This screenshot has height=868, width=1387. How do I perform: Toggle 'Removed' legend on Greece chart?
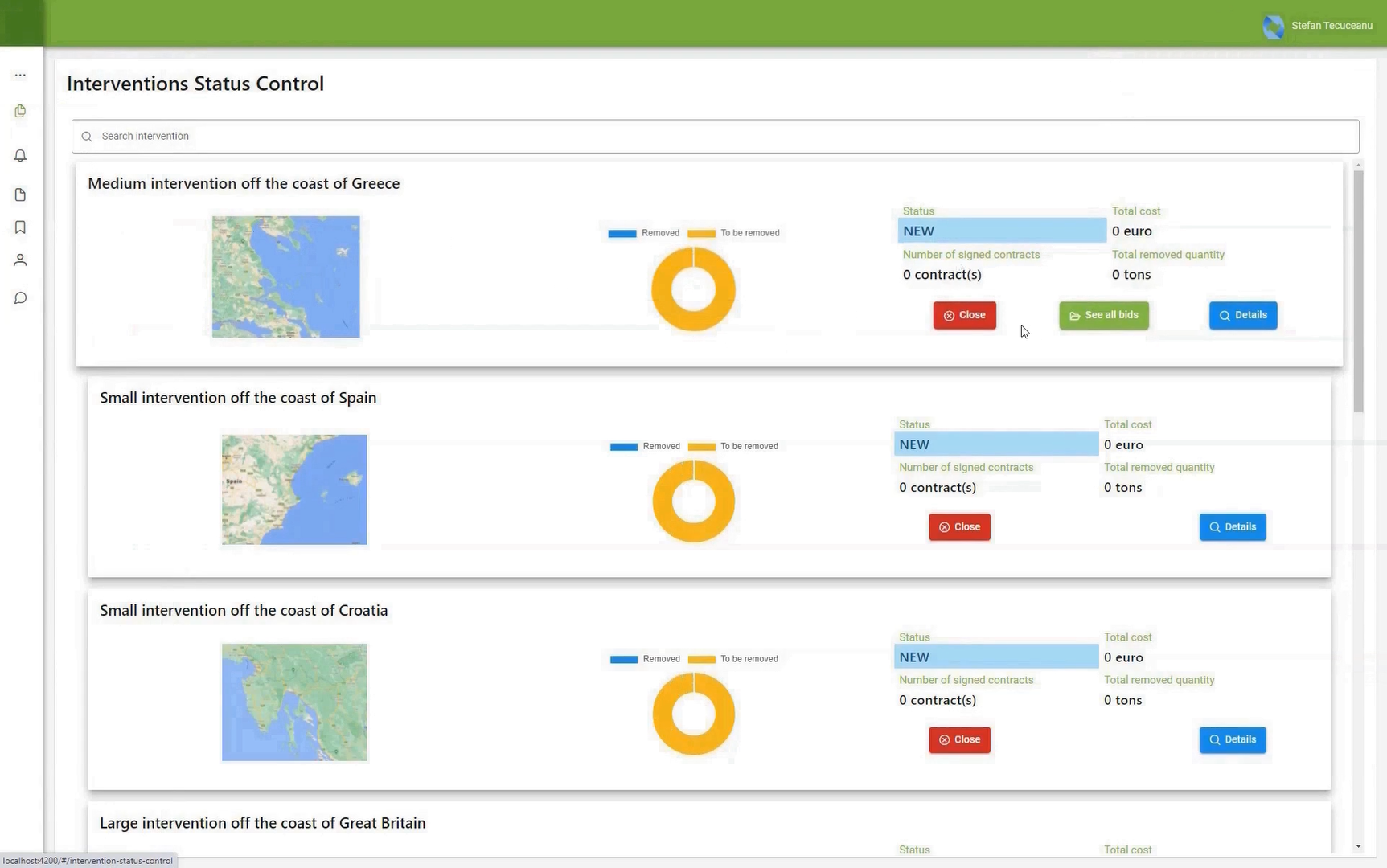[644, 233]
